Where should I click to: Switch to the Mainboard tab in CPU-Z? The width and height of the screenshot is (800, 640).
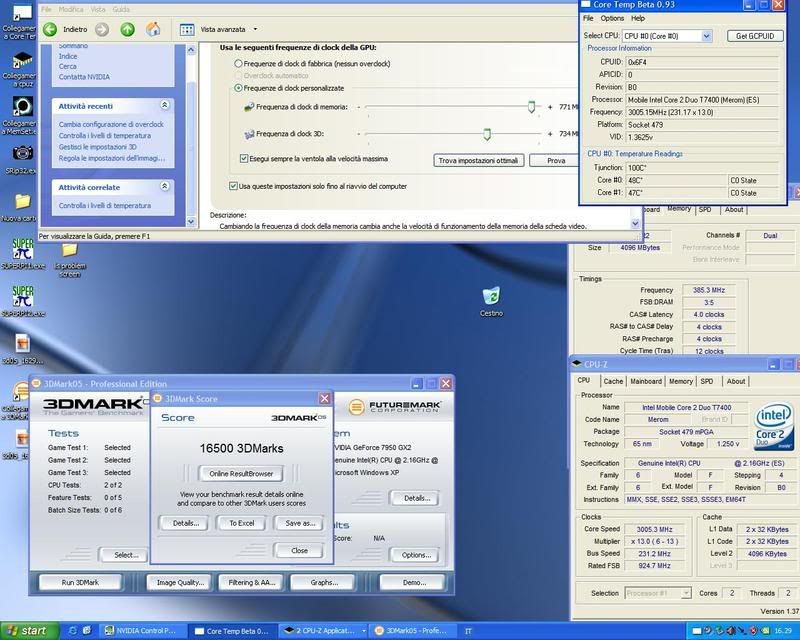(x=645, y=381)
